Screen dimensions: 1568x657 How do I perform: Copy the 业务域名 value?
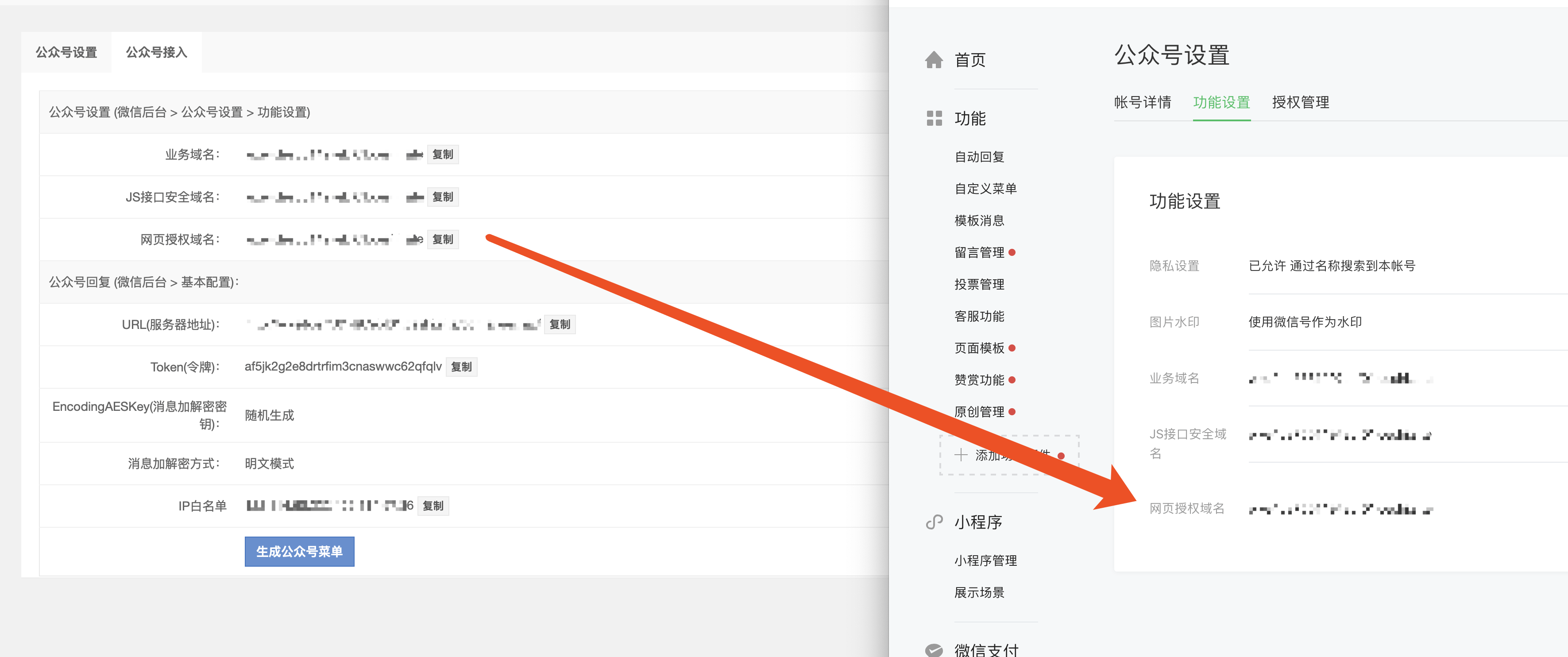click(x=443, y=154)
